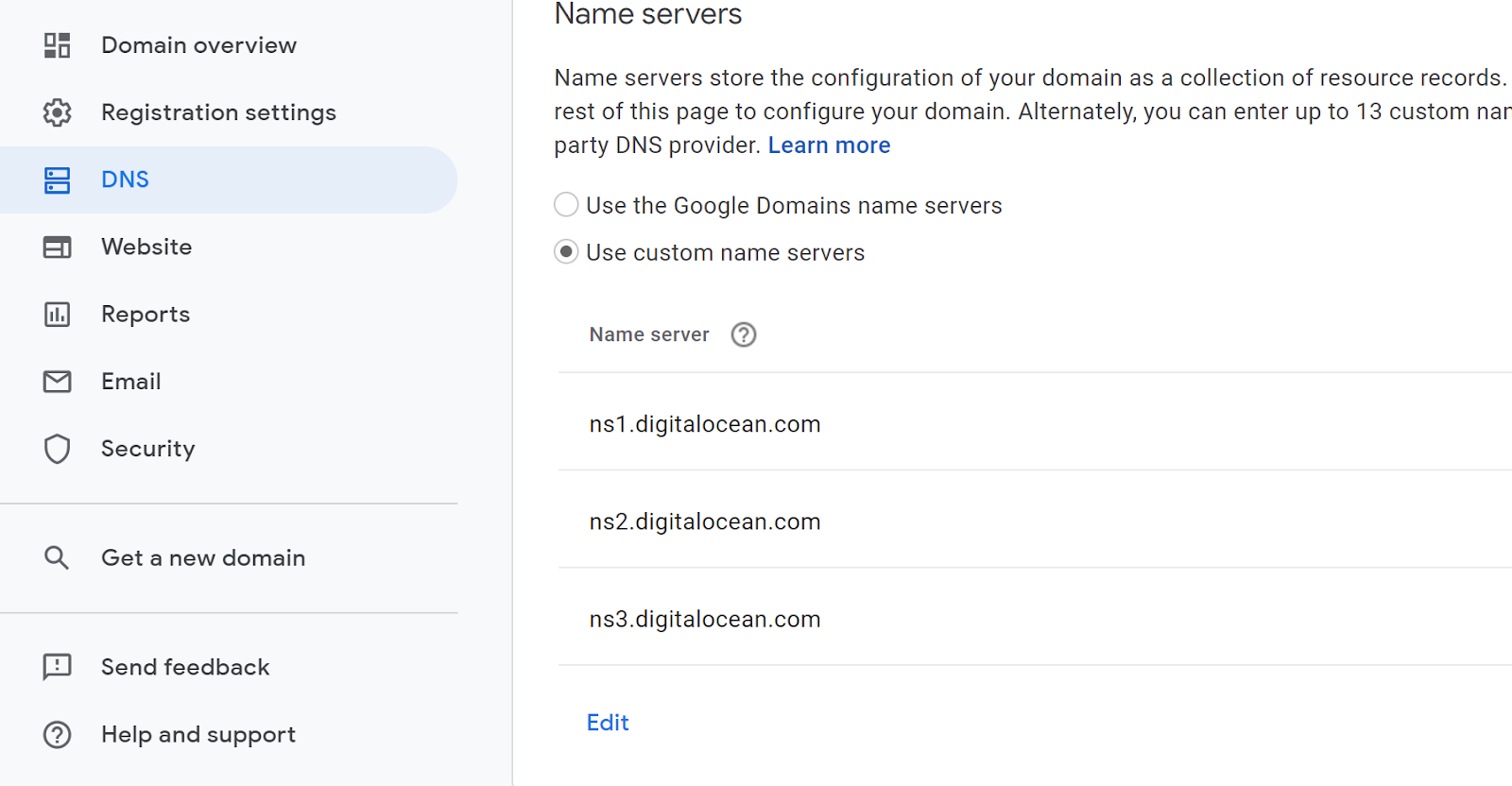Go to the DNS section label
This screenshot has height=786, width=1512.
point(125,179)
